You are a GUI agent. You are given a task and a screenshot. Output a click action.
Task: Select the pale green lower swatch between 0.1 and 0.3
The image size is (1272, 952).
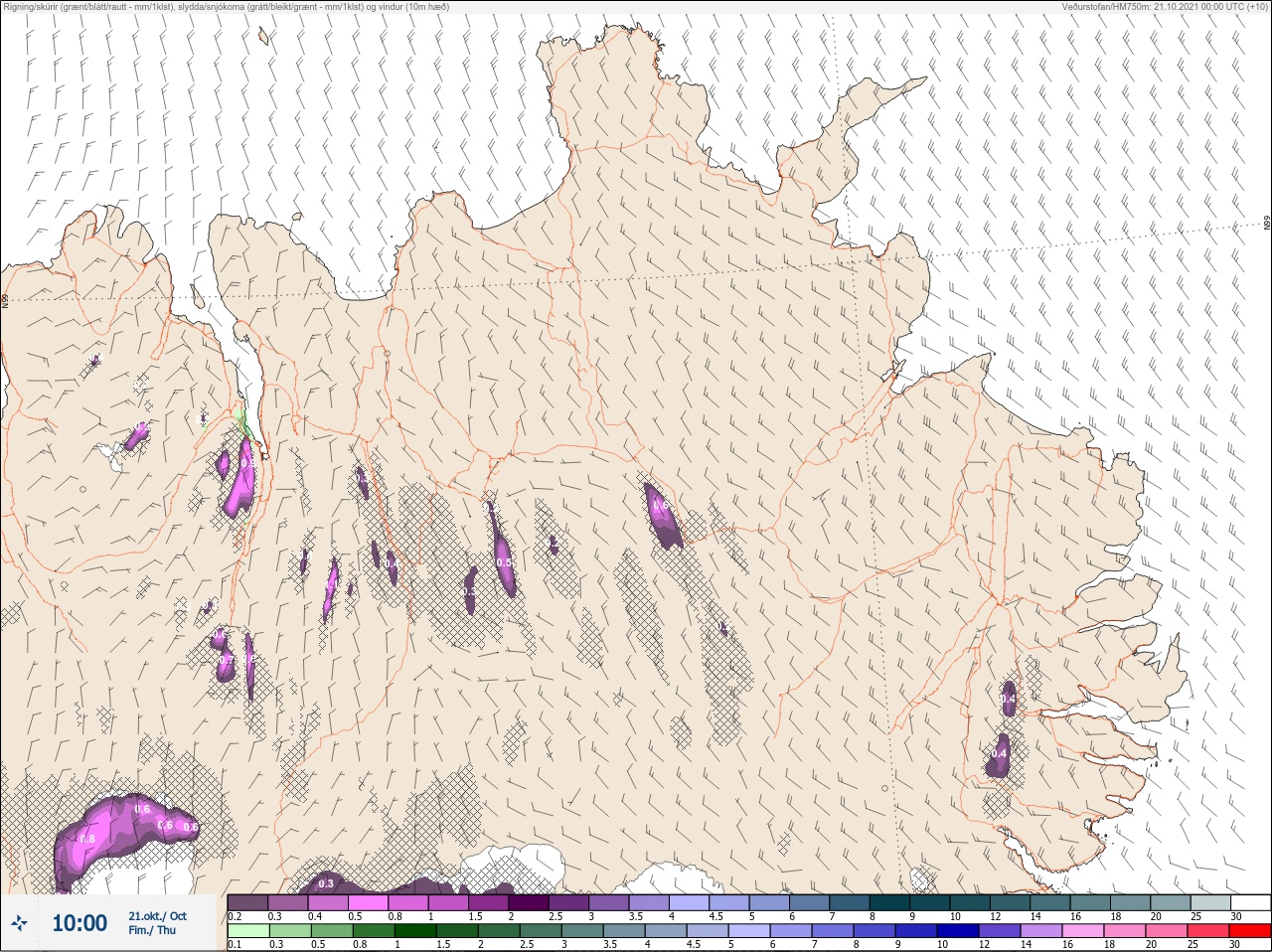pos(247,931)
